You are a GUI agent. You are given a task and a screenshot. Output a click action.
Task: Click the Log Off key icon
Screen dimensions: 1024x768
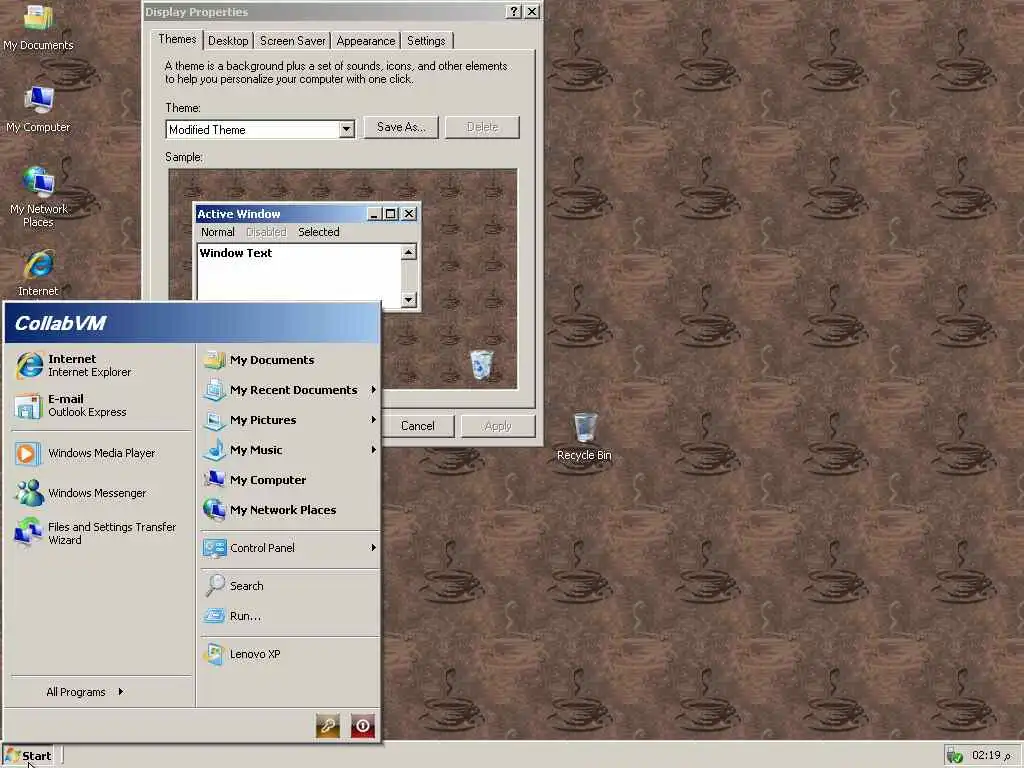coord(328,726)
